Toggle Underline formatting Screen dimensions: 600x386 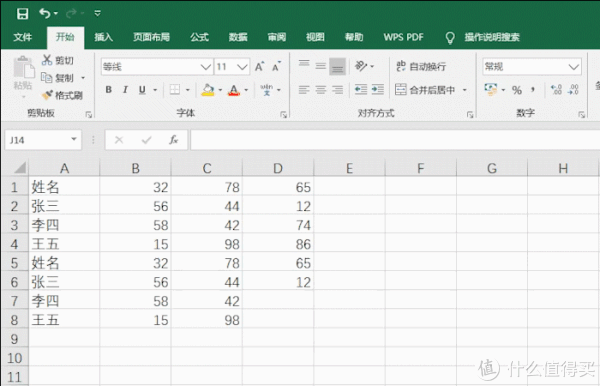pyautogui.click(x=142, y=90)
